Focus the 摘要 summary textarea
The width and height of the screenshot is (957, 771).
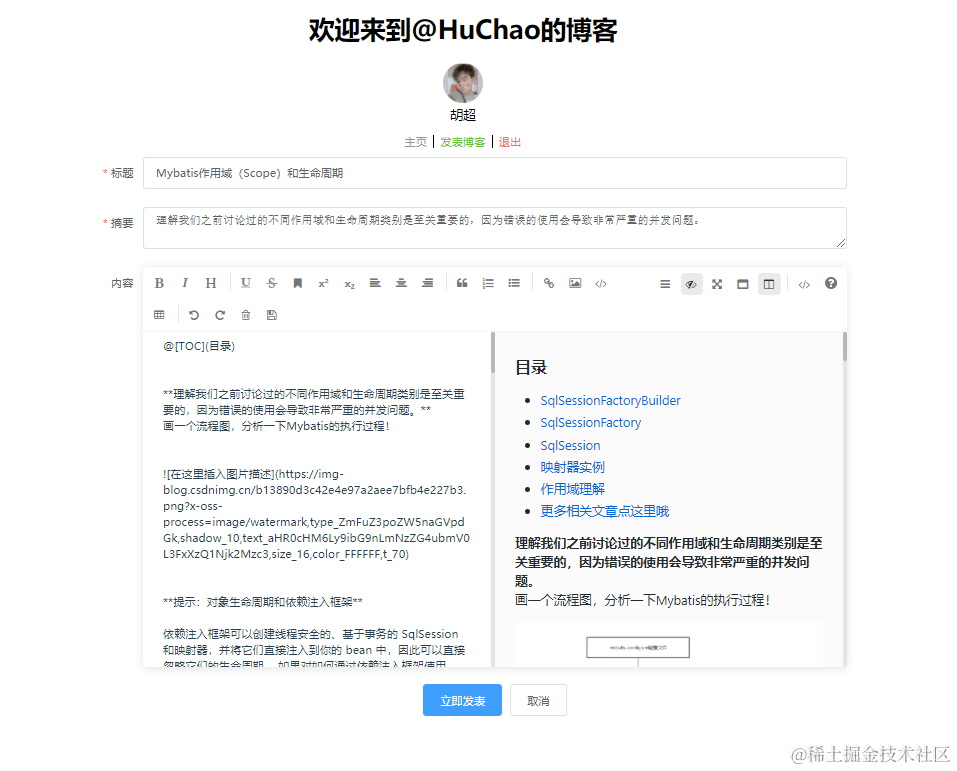(x=494, y=228)
